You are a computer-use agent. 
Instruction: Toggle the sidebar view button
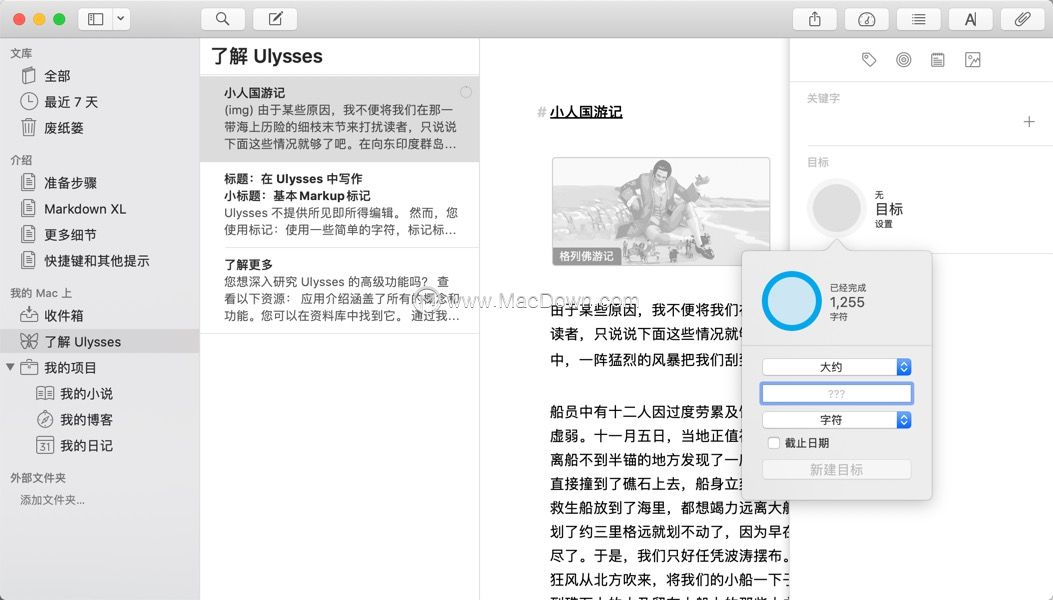point(95,19)
